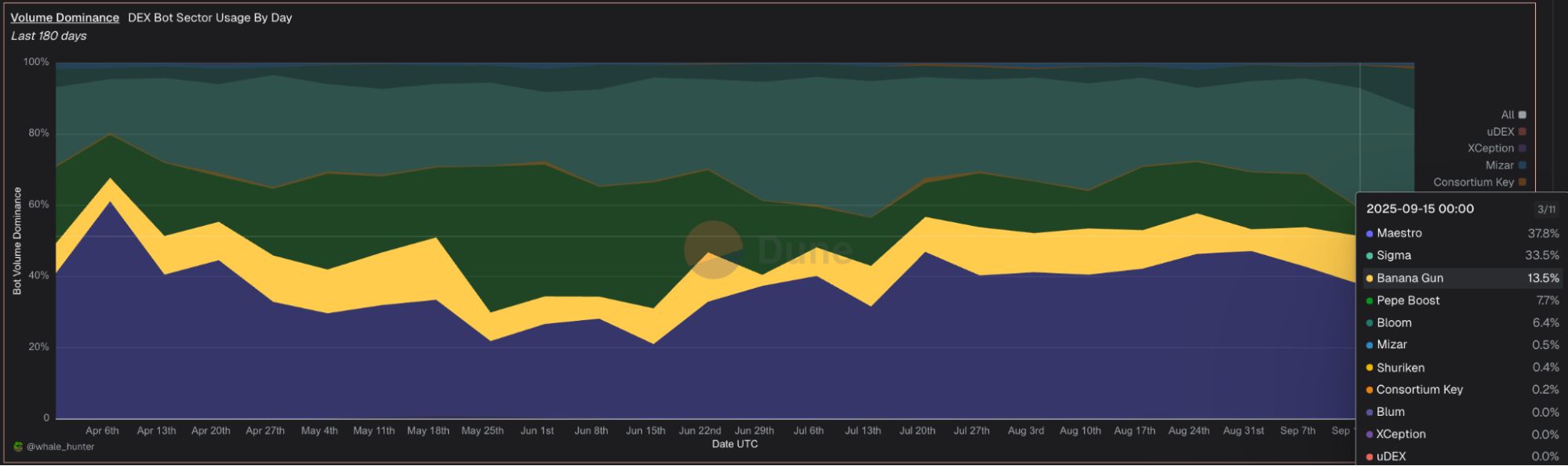Click the tooltip date 2025-09-15 00:00
The width and height of the screenshot is (1568, 466).
[1420, 209]
